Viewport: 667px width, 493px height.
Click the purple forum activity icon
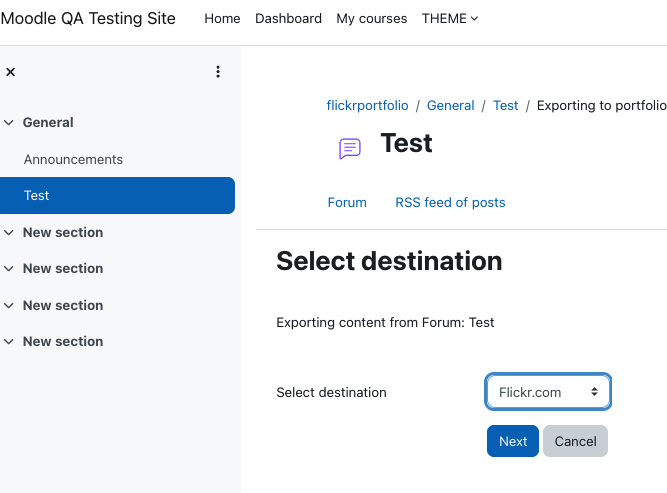pos(350,148)
